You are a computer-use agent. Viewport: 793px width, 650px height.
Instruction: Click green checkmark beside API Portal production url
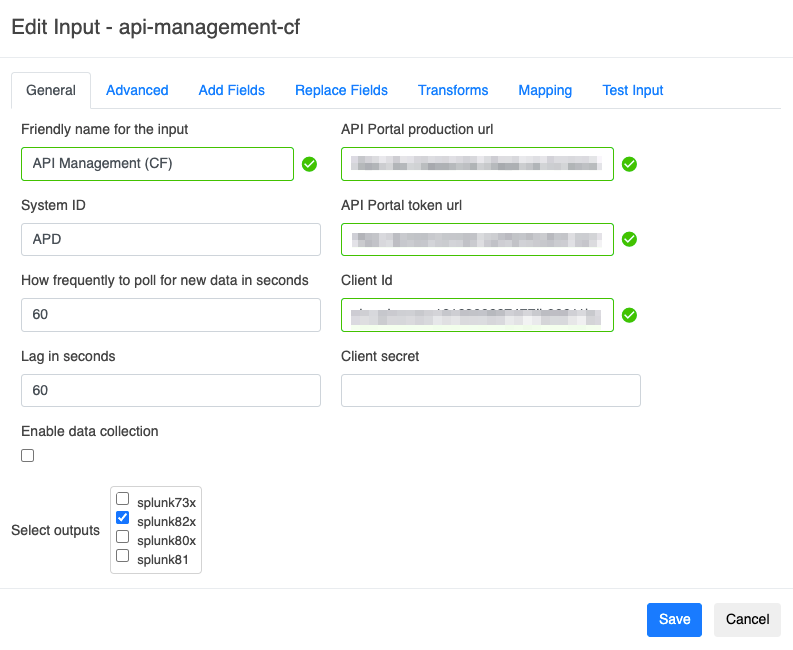click(629, 164)
